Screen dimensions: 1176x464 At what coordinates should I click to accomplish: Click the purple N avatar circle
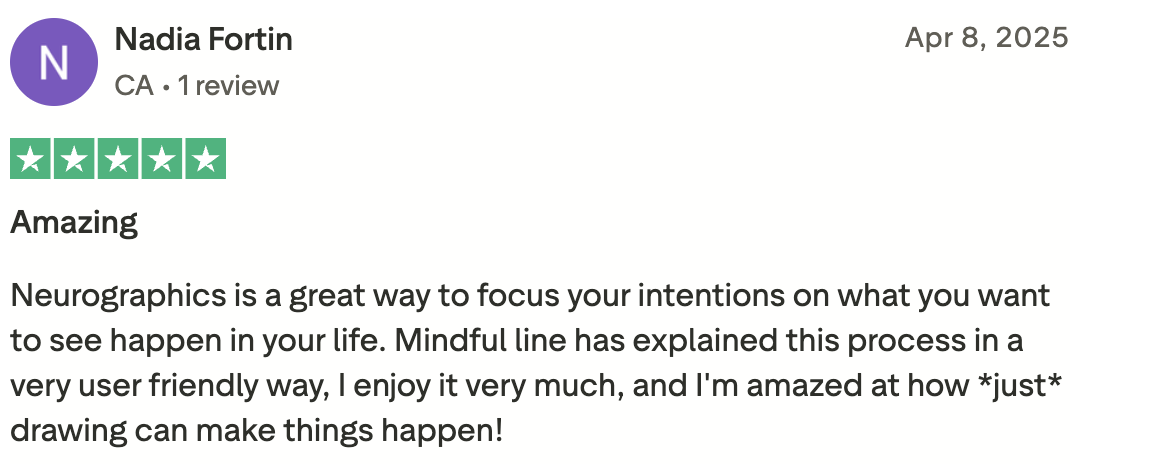pos(54,62)
